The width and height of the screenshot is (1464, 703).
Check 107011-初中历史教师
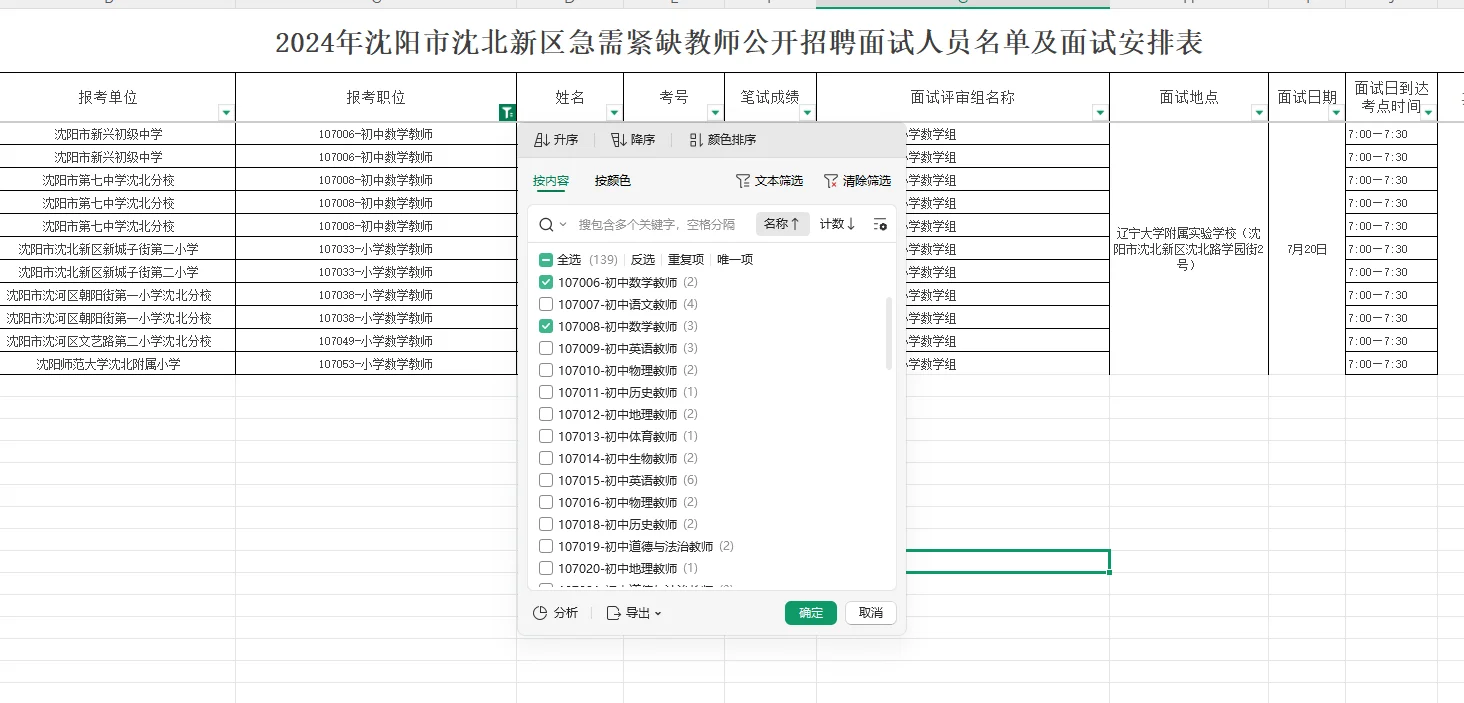[546, 392]
